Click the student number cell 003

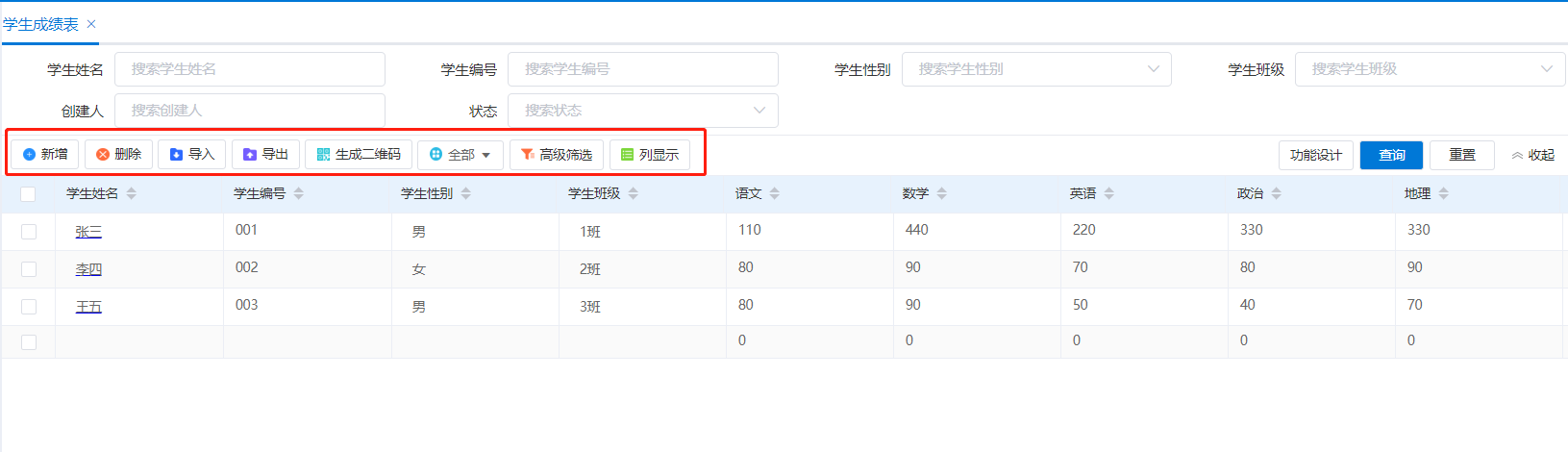tap(246, 305)
